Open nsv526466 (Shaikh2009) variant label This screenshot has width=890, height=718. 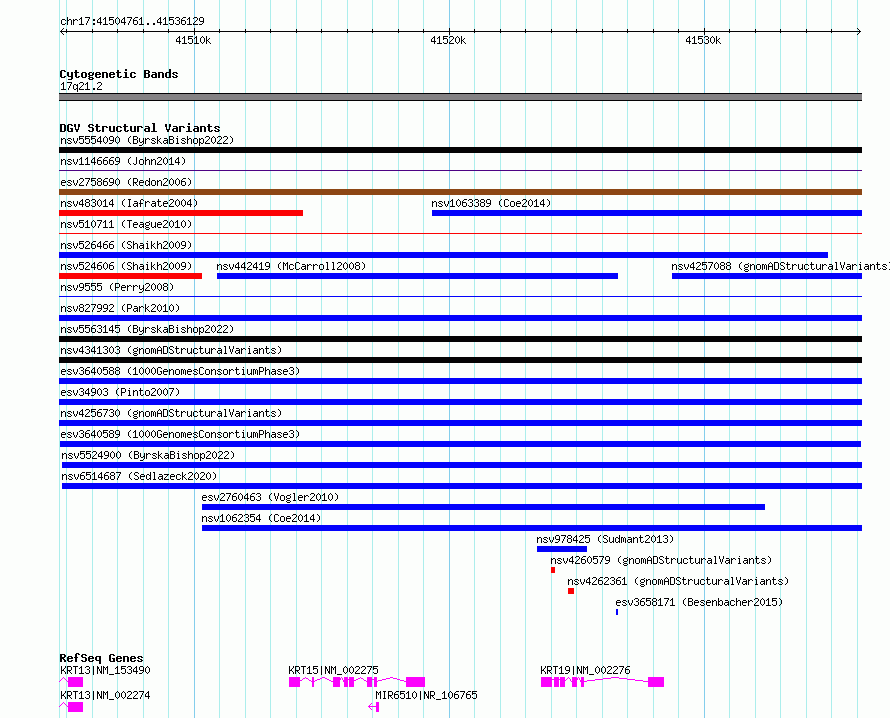[x=126, y=245]
